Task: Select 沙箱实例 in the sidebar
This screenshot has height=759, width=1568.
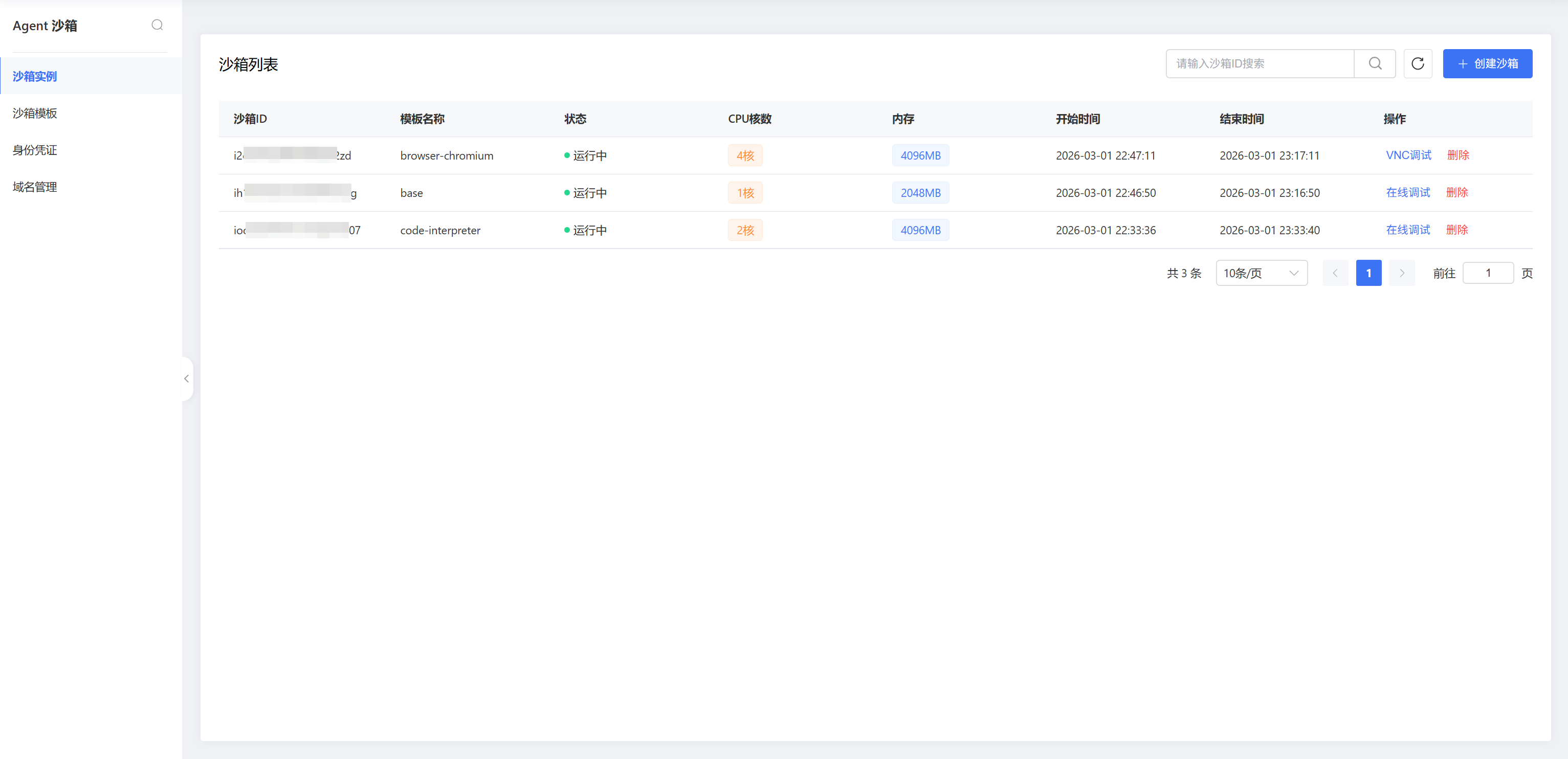Action: pos(35,76)
